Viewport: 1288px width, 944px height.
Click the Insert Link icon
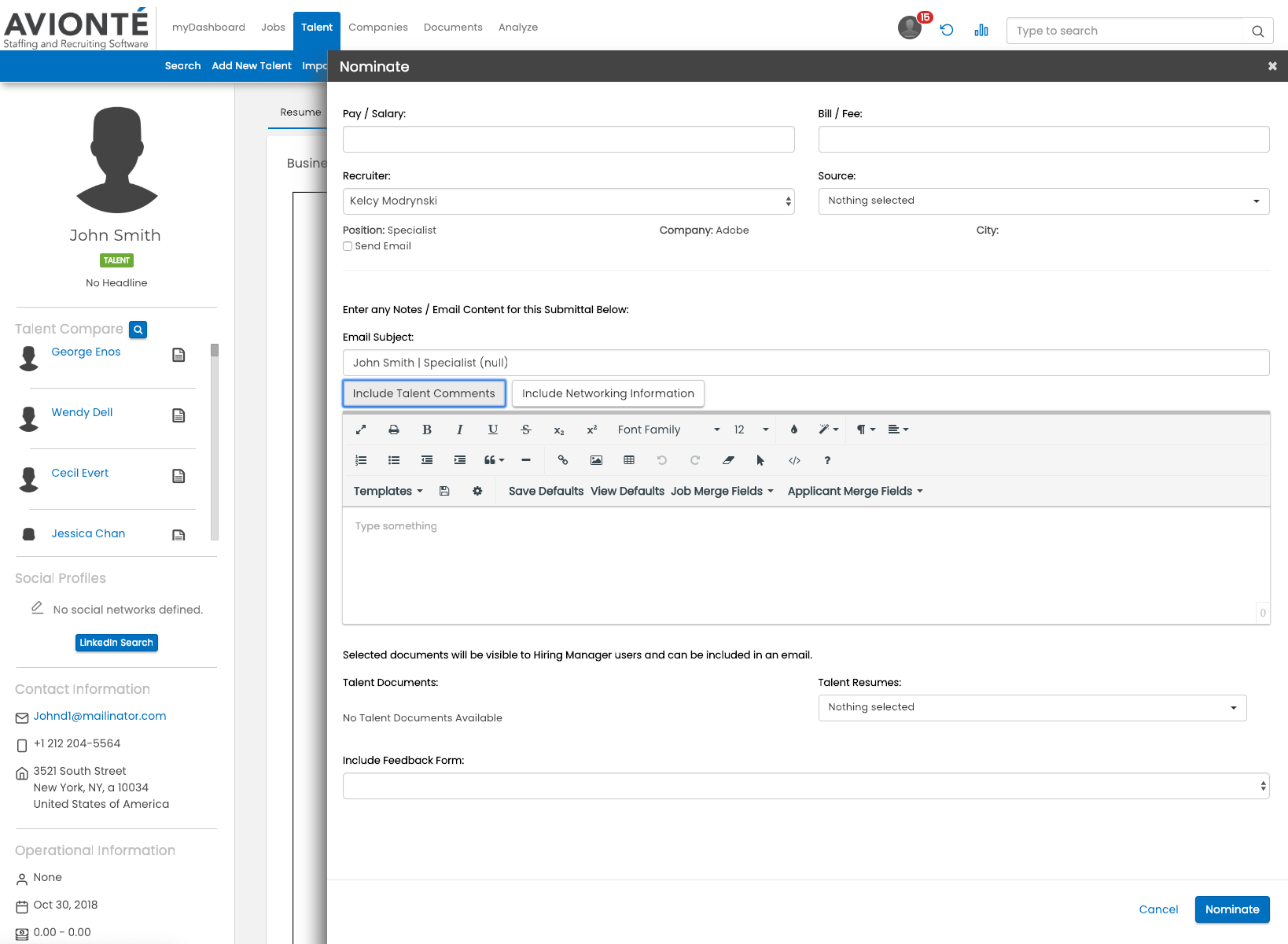click(x=563, y=460)
